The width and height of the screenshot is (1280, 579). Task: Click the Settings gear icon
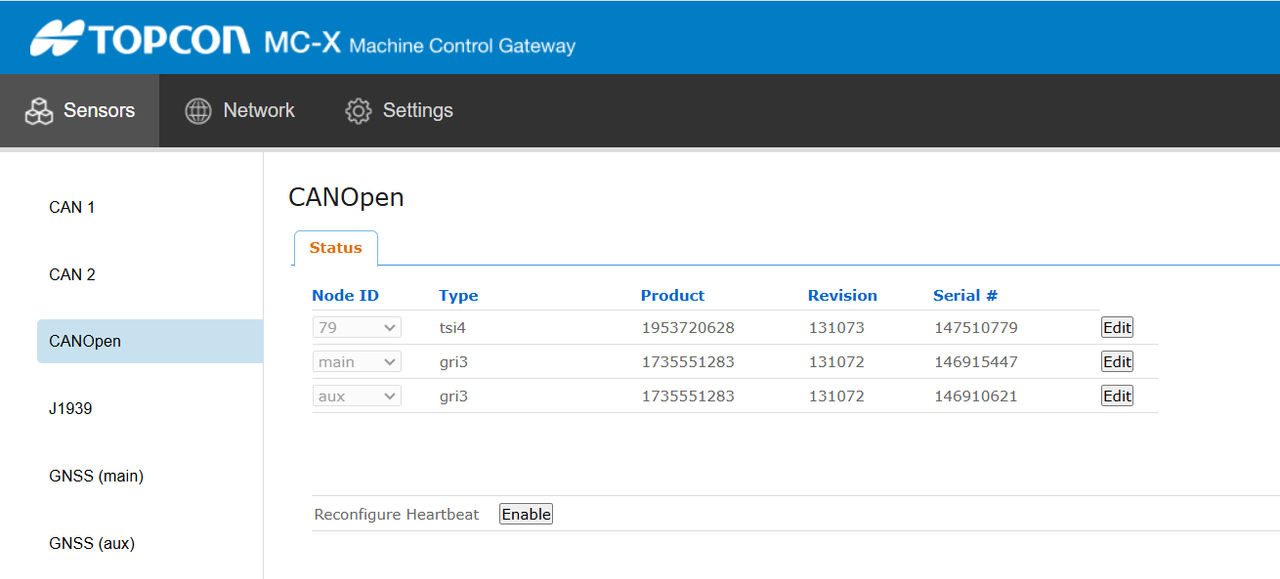pyautogui.click(x=358, y=111)
